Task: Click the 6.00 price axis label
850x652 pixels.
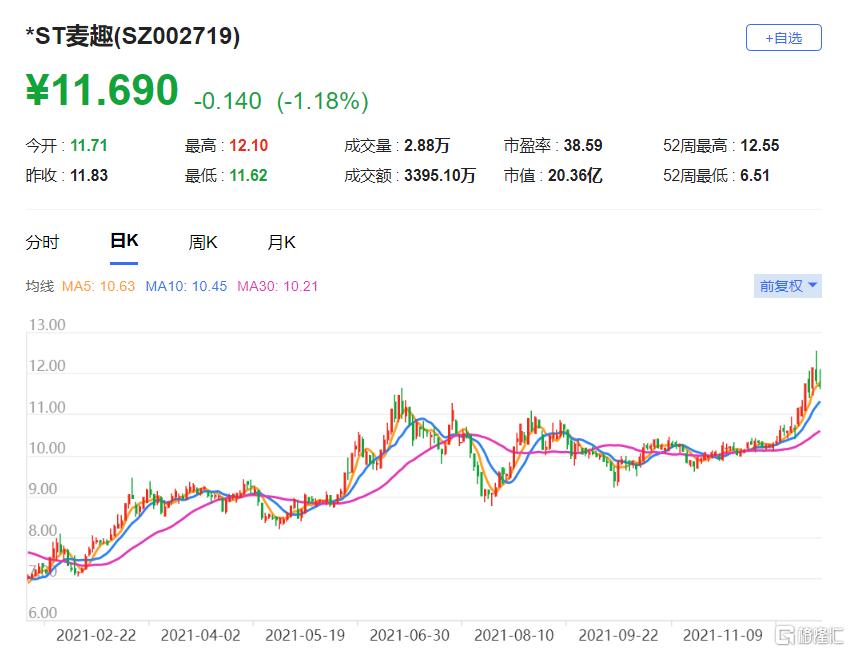Action: [43, 613]
